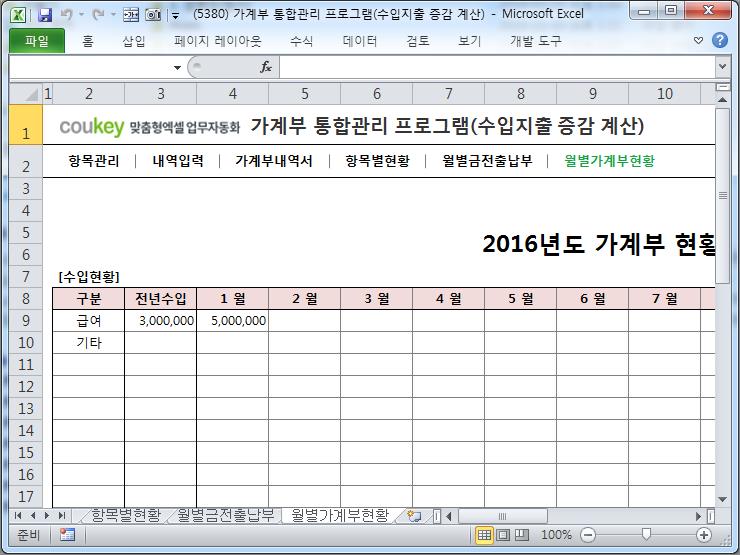Open the 데이터 ribbon tab
The image size is (740, 555).
pyautogui.click(x=360, y=41)
